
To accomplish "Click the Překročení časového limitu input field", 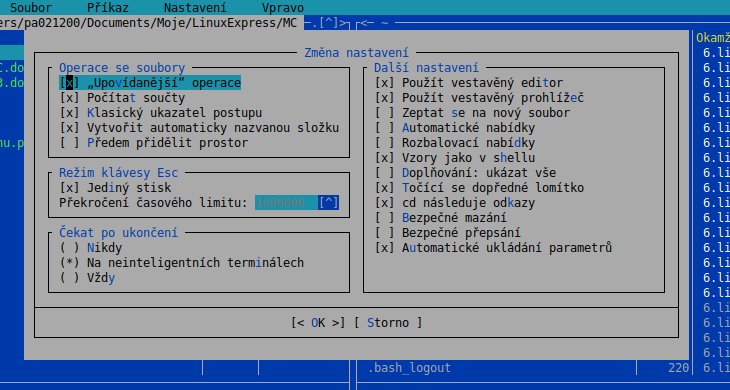I will [x=286, y=202].
